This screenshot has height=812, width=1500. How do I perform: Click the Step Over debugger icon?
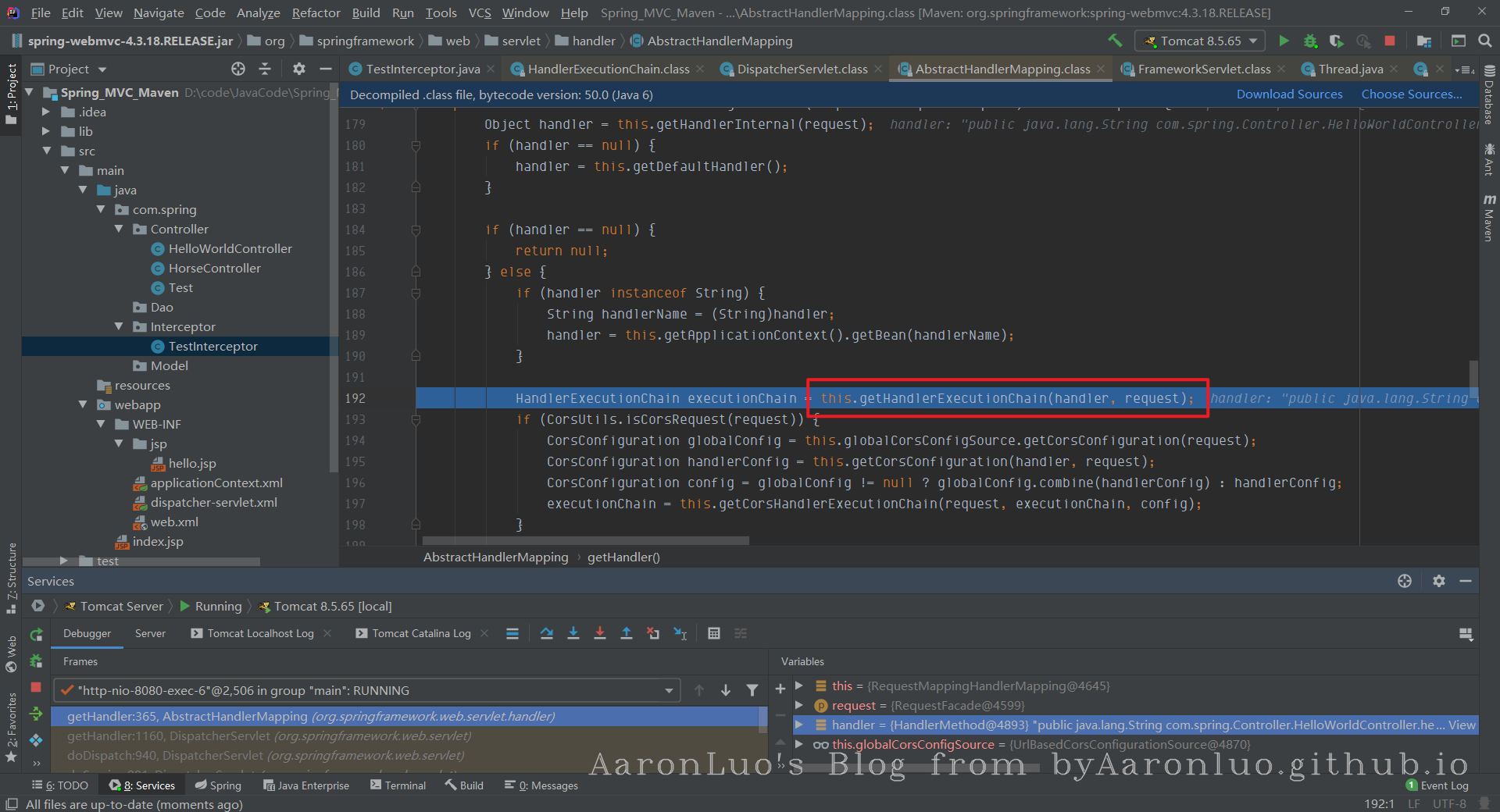[547, 633]
